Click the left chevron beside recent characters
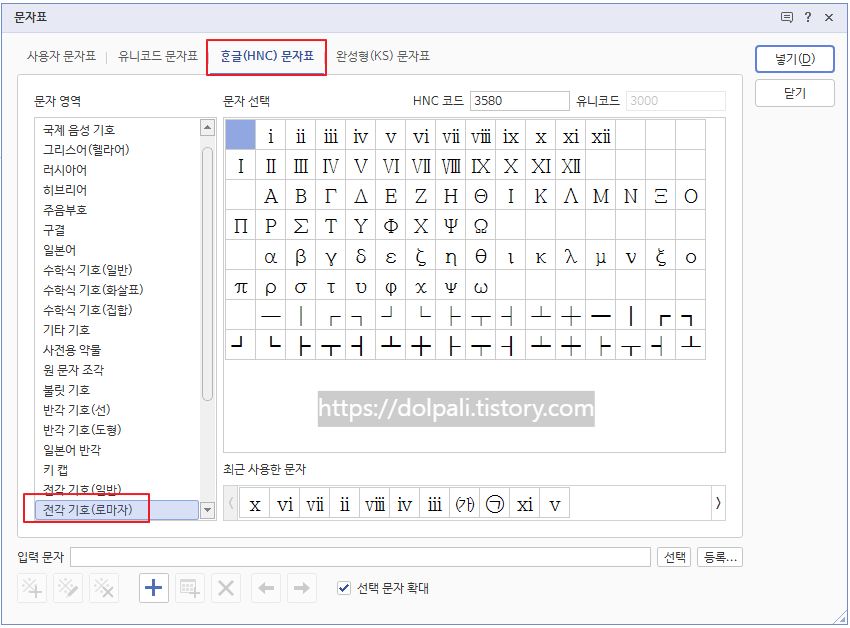Screen dimensions: 850x628 pyautogui.click(x=231, y=503)
